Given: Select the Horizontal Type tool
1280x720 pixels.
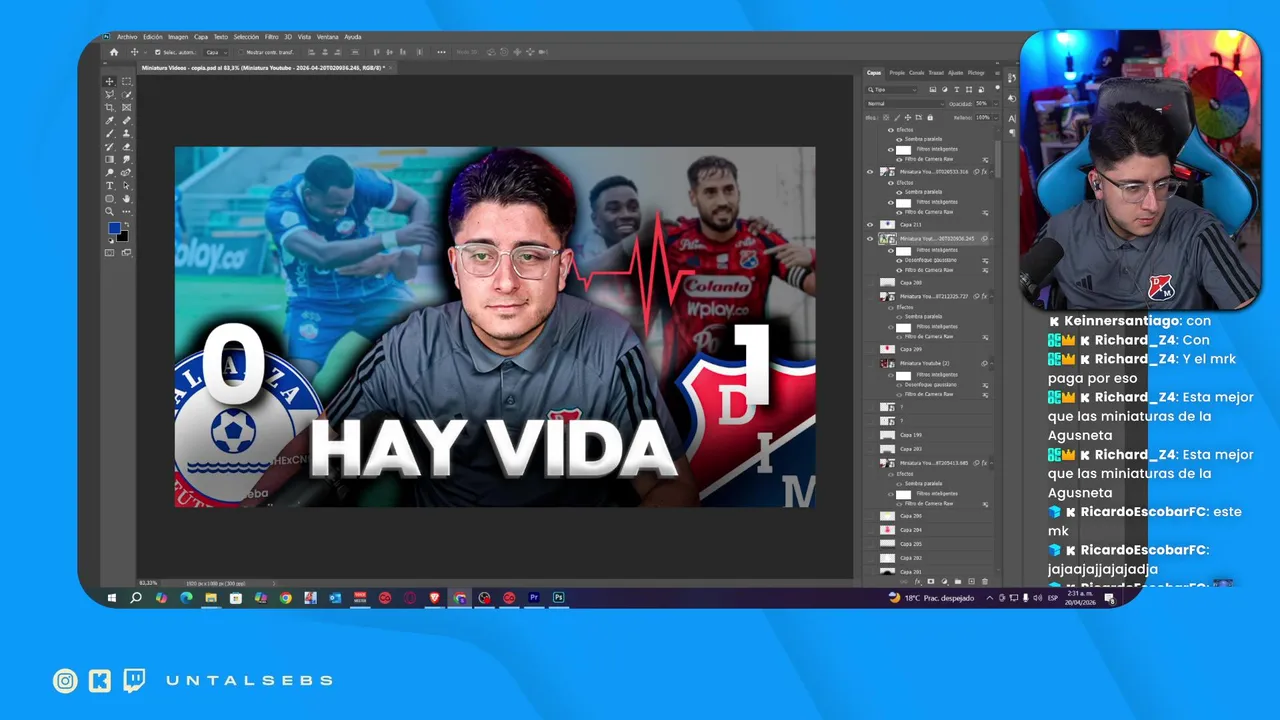Looking at the screenshot, I should point(109,185).
